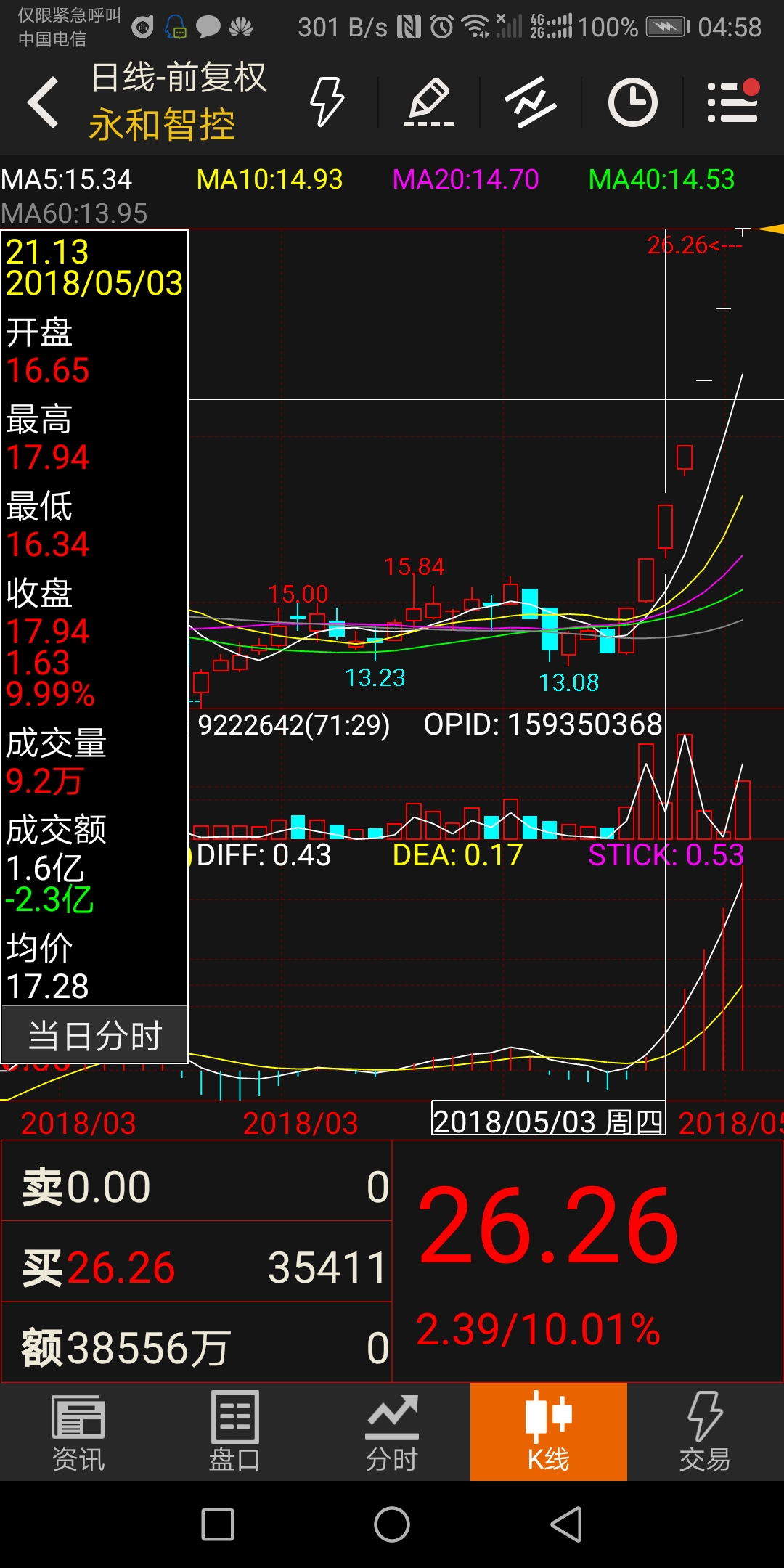
Task: Tap the 买 26.26 bid row
Action: (197, 1268)
